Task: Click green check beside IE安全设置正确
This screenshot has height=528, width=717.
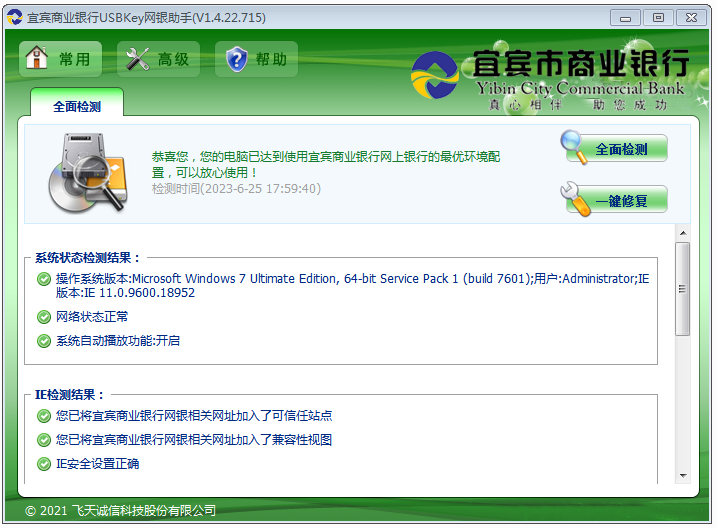Action: (x=43, y=464)
